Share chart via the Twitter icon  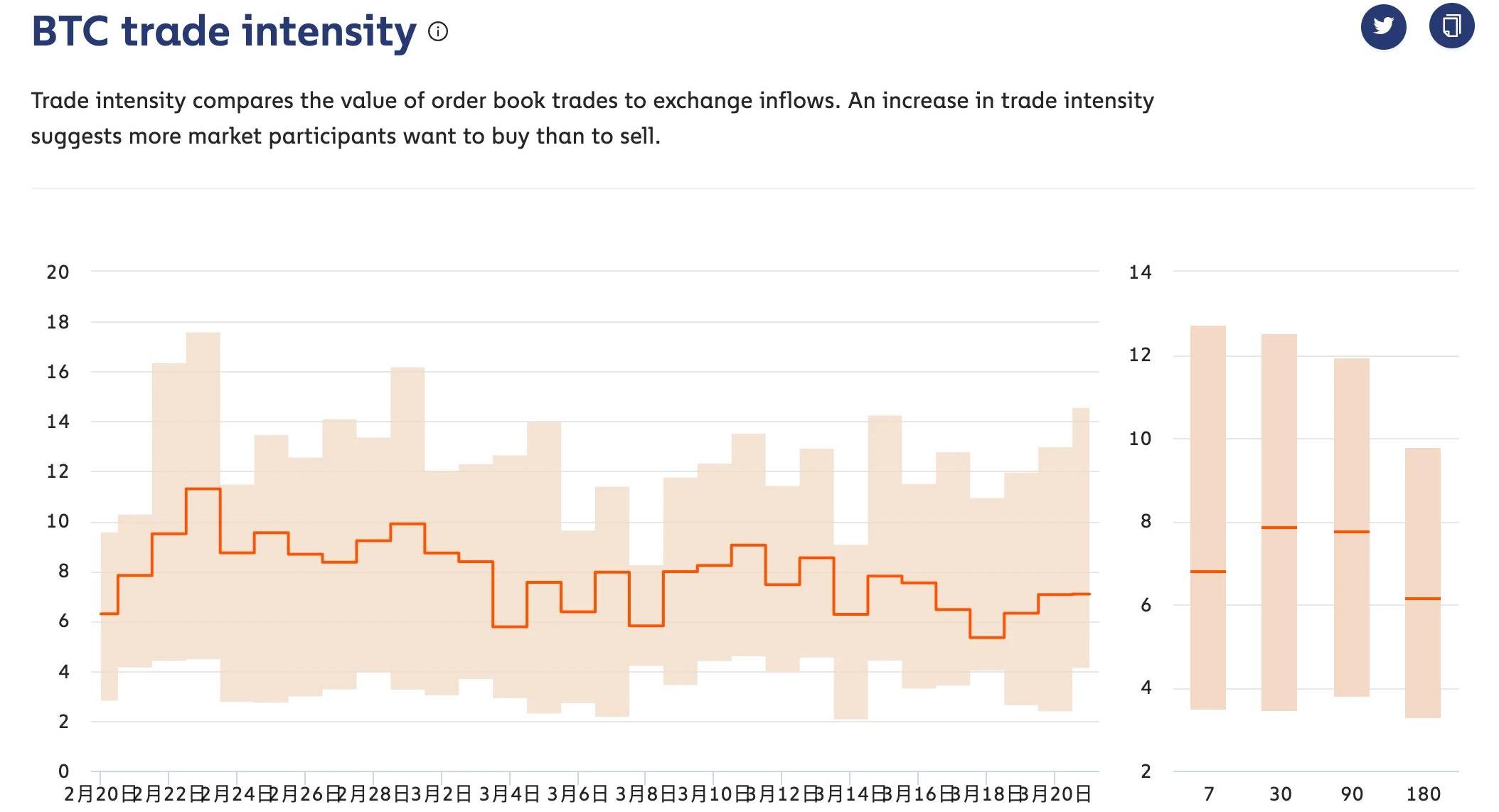click(1383, 27)
